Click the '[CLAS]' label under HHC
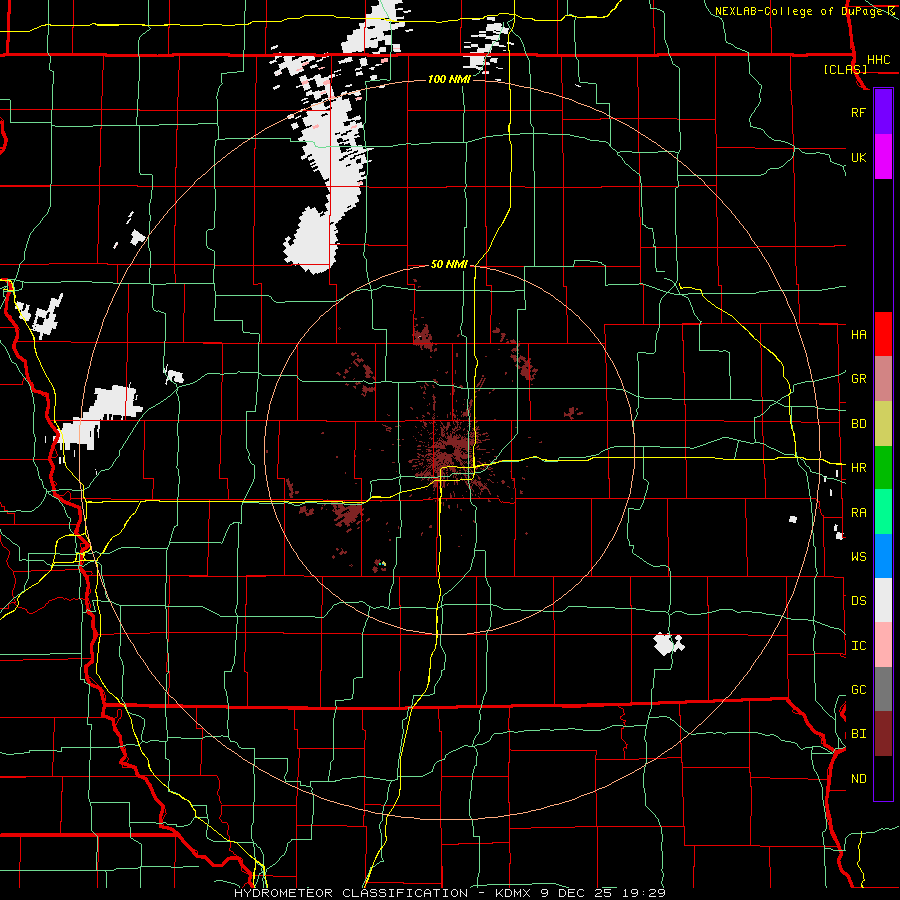 pos(845,70)
